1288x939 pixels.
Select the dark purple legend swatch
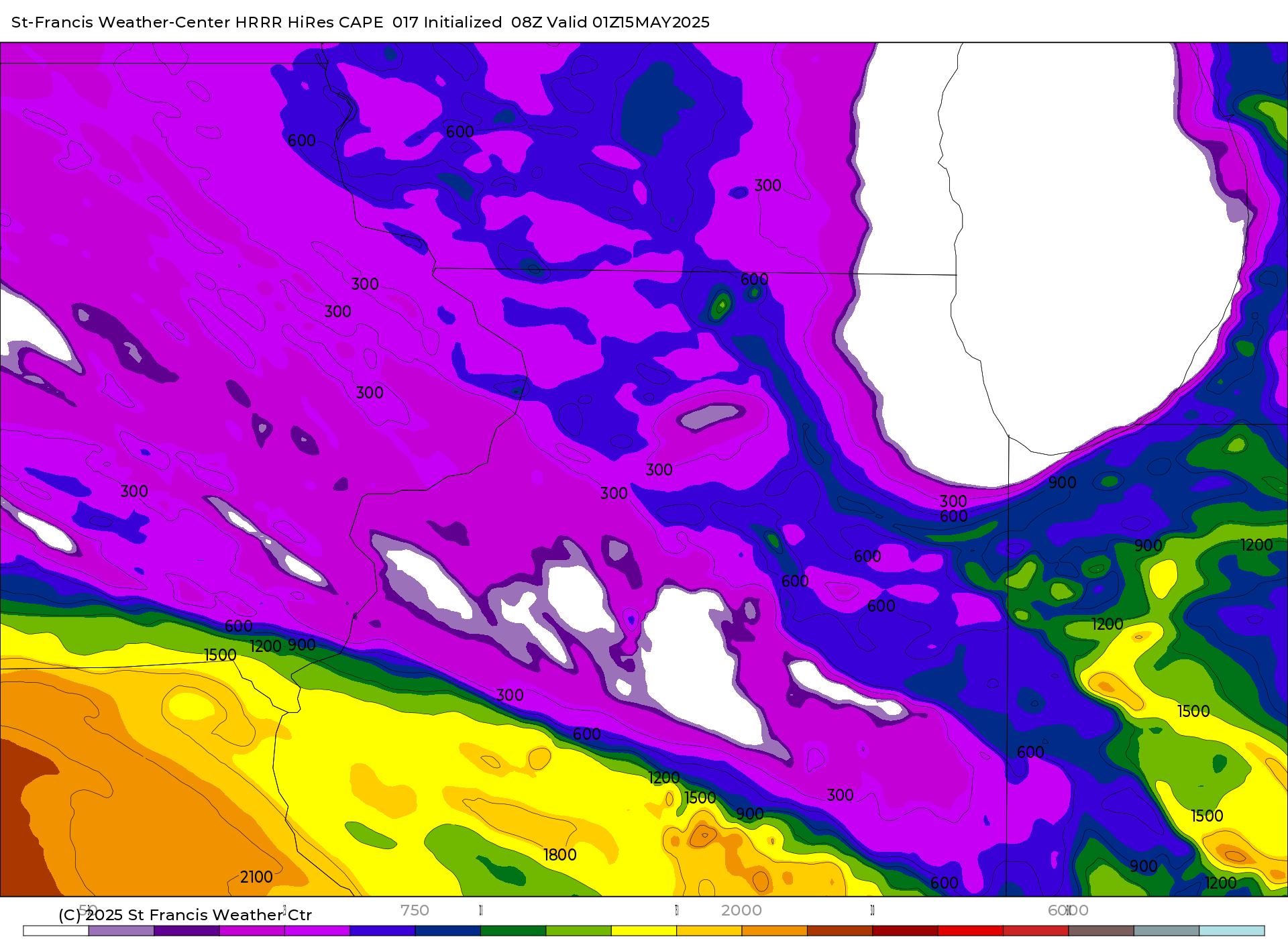tap(186, 931)
